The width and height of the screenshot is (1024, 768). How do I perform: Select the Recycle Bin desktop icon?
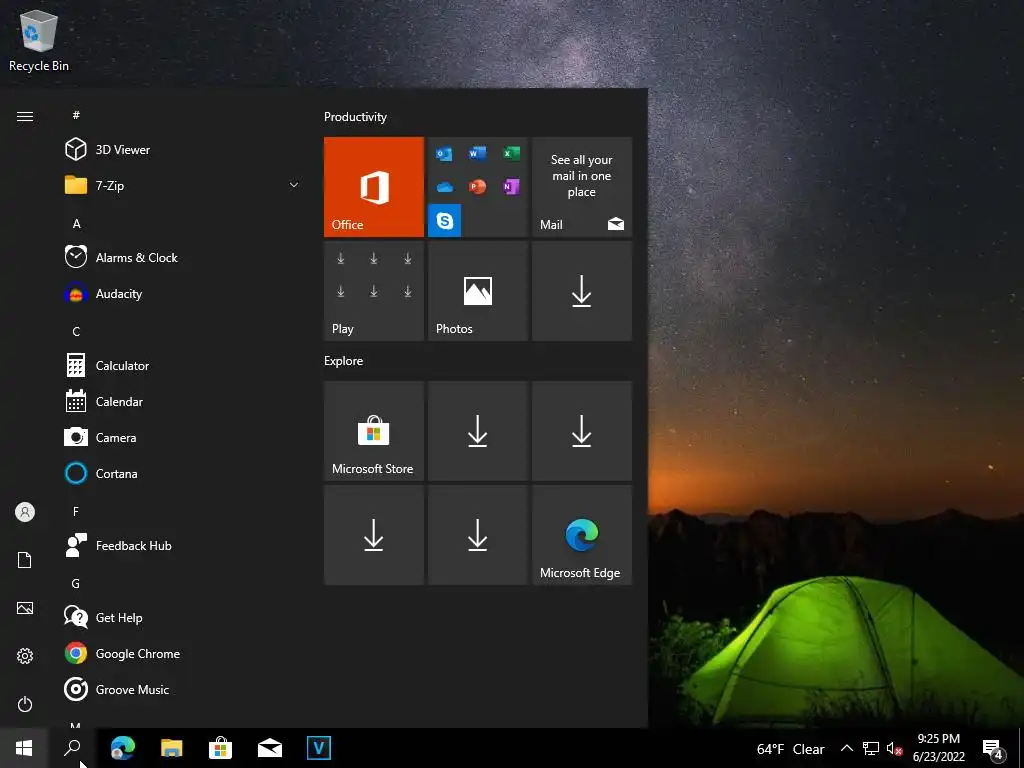point(39,41)
